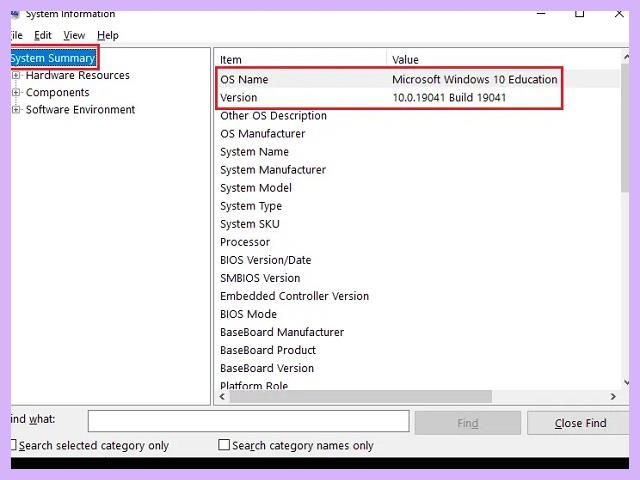Click the Find button
640x480 pixels.
(x=468, y=423)
